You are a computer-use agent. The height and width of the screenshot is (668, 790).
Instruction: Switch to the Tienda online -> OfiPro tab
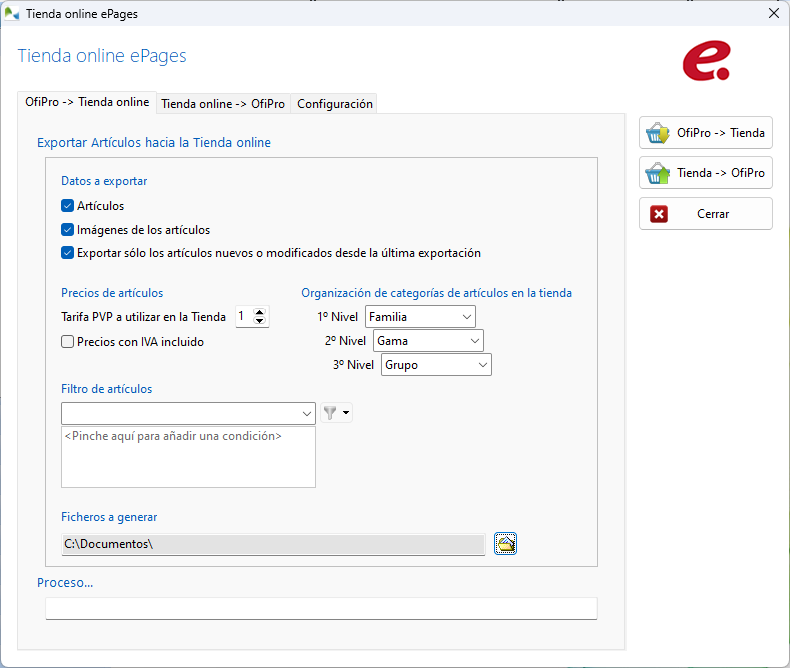coord(223,104)
